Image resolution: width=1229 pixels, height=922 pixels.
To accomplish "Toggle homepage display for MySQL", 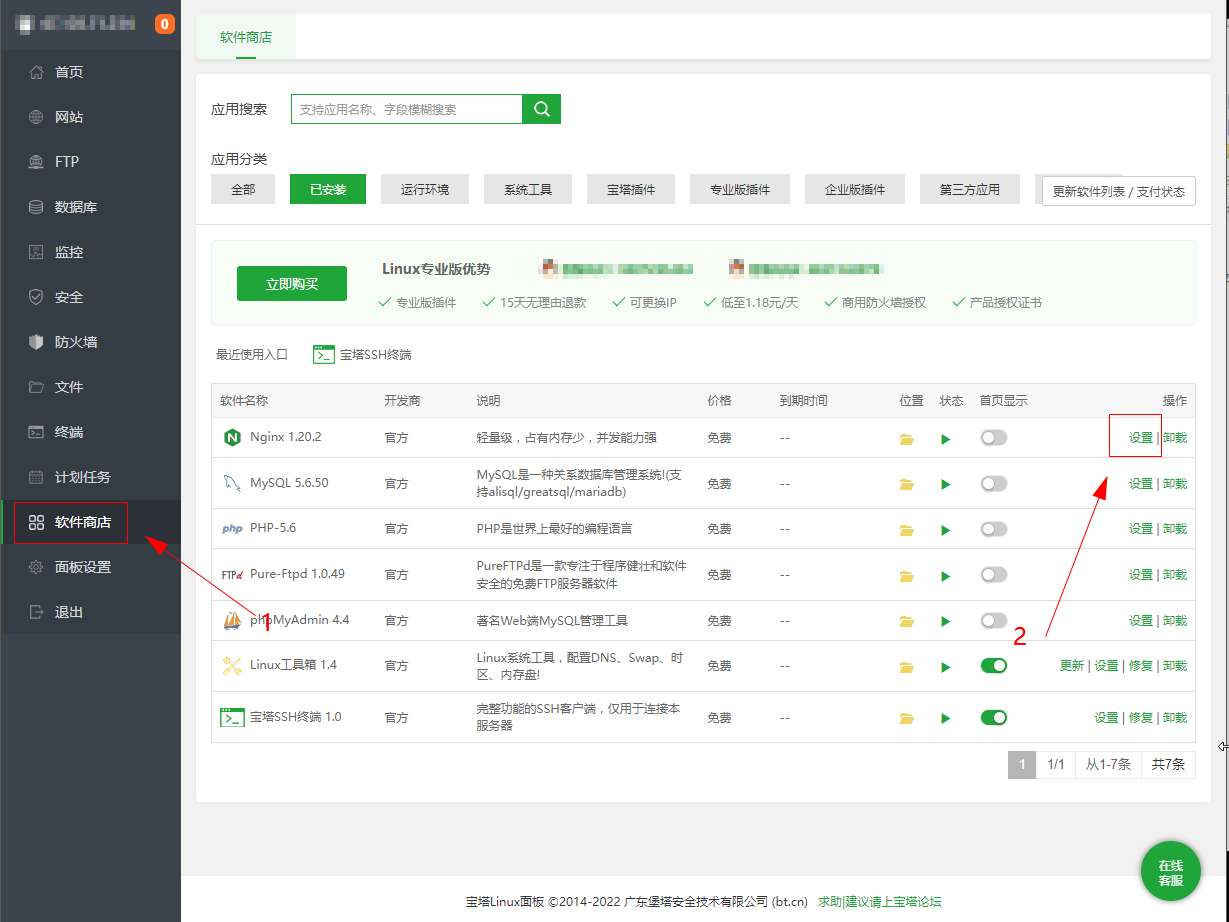I will tap(993, 483).
